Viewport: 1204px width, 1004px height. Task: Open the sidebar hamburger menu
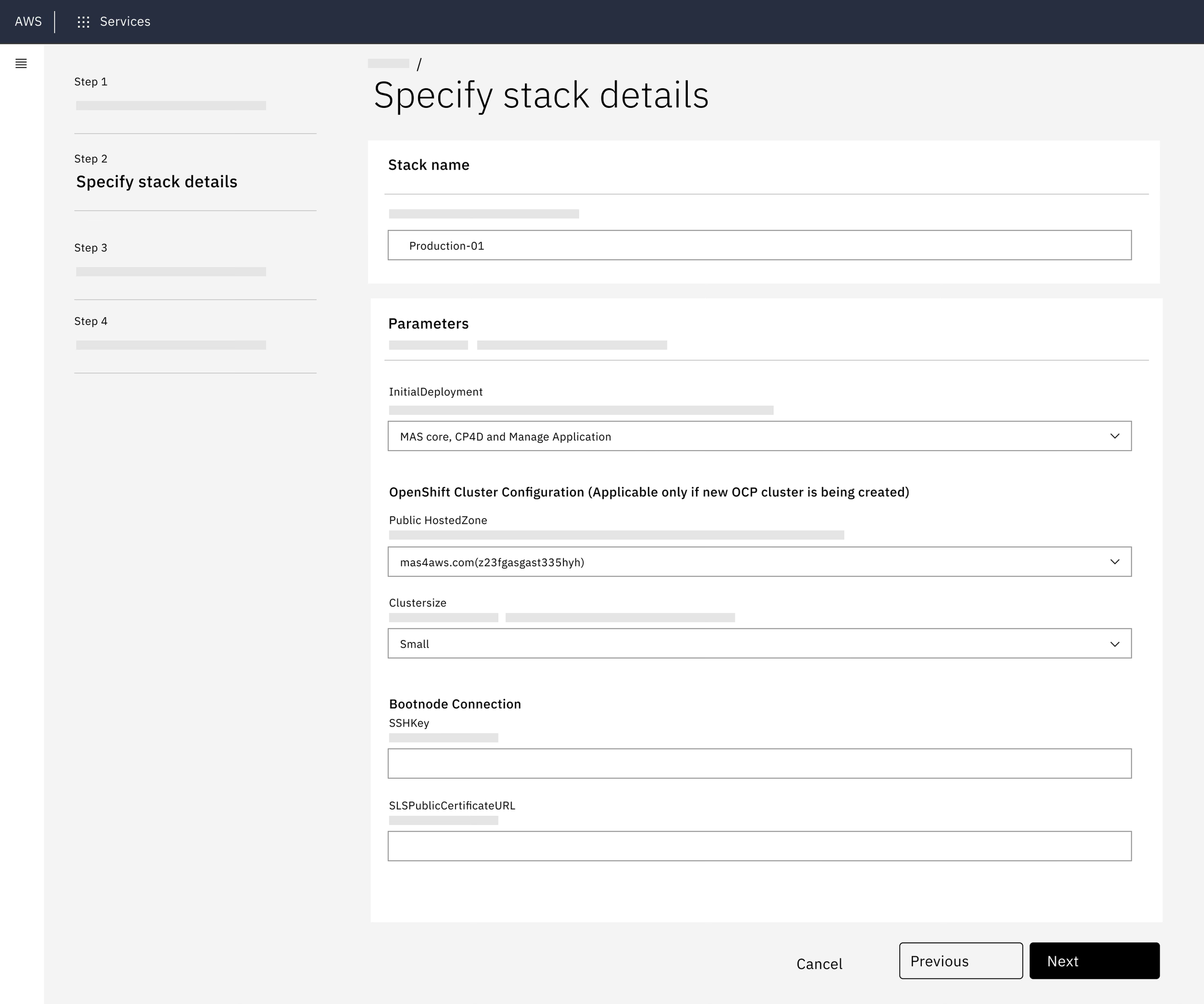tap(21, 64)
